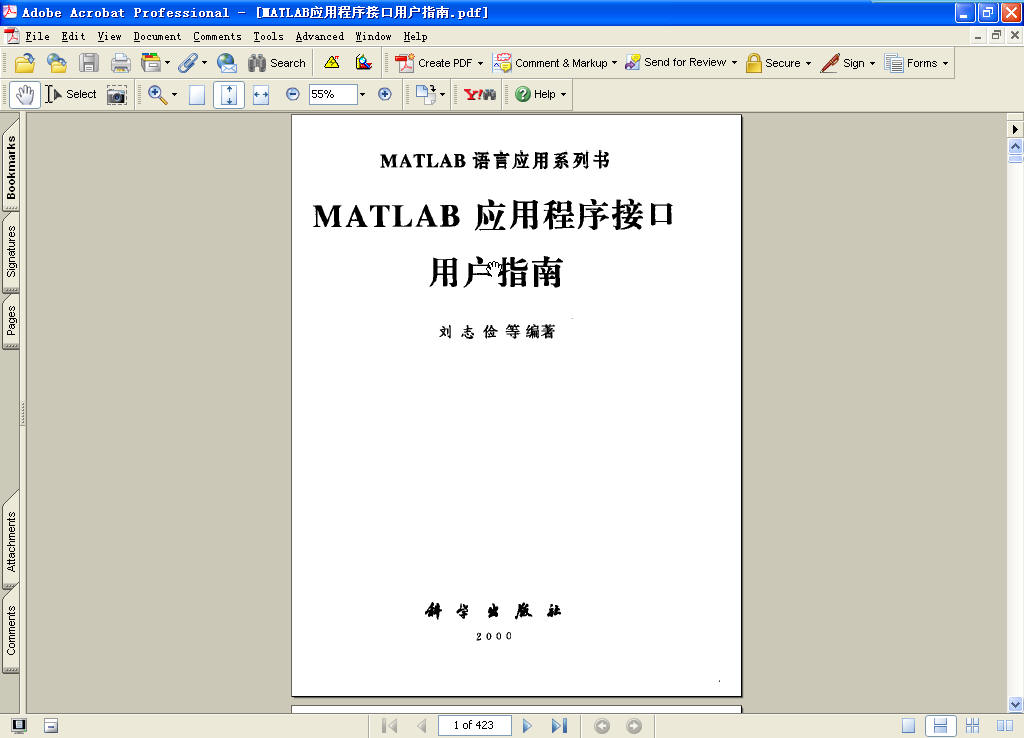Click the picture tasks icon beside warning
Viewport: 1024px width, 738px height.
click(364, 63)
